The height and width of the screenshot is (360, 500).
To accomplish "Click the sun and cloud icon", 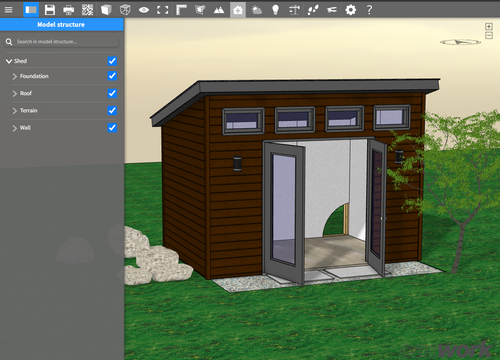I will pos(257,10).
